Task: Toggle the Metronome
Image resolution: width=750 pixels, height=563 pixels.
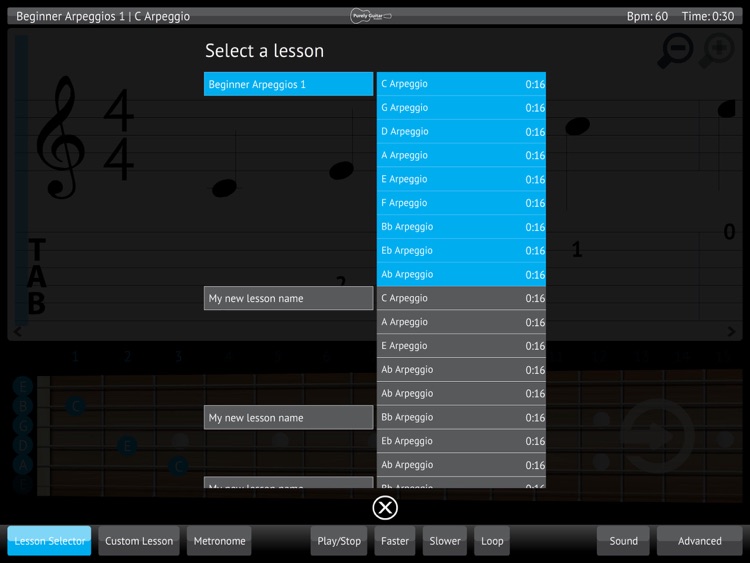Action: tap(219, 541)
